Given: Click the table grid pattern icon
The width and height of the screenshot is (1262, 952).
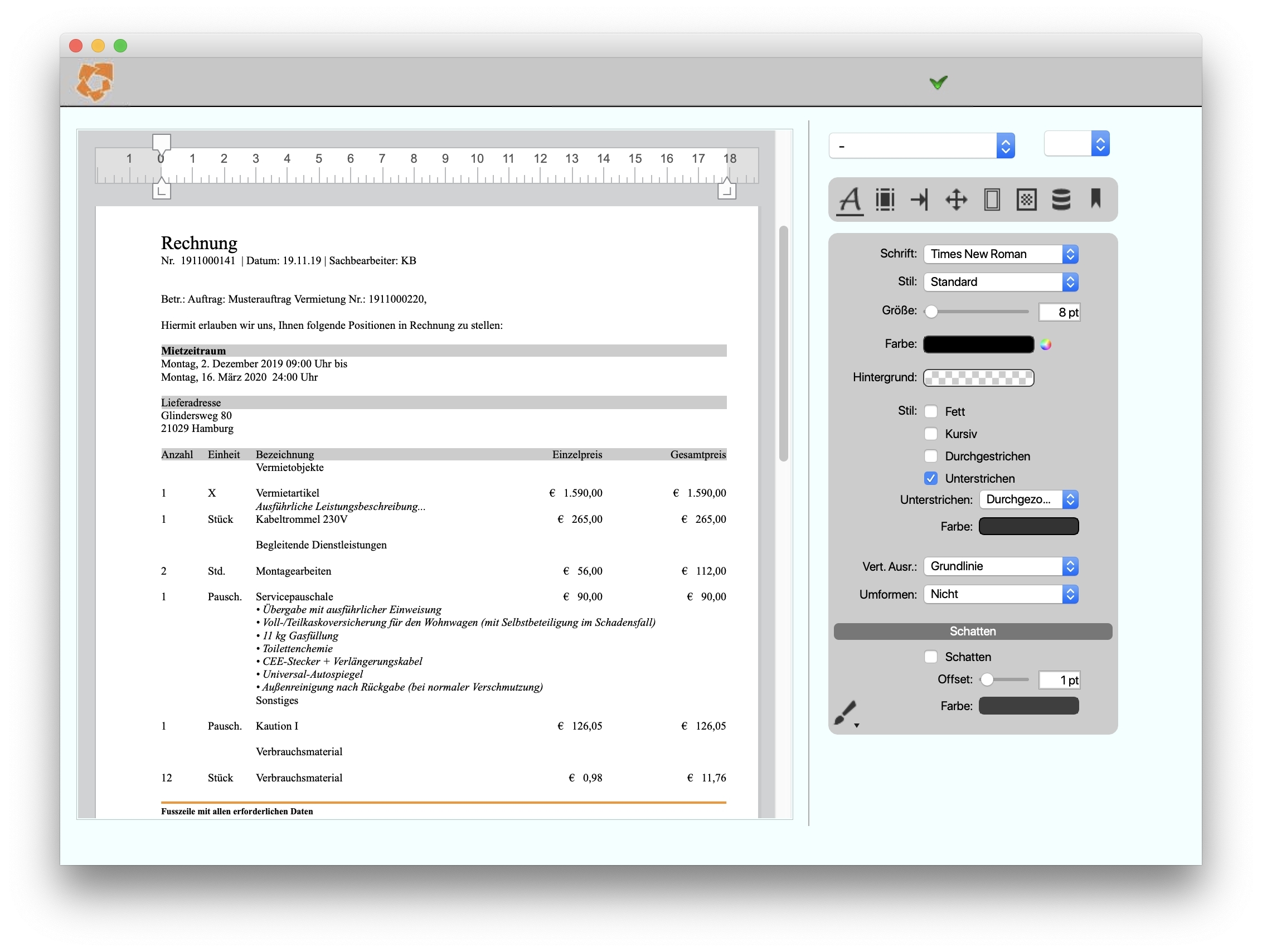Looking at the screenshot, I should pyautogui.click(x=1026, y=200).
